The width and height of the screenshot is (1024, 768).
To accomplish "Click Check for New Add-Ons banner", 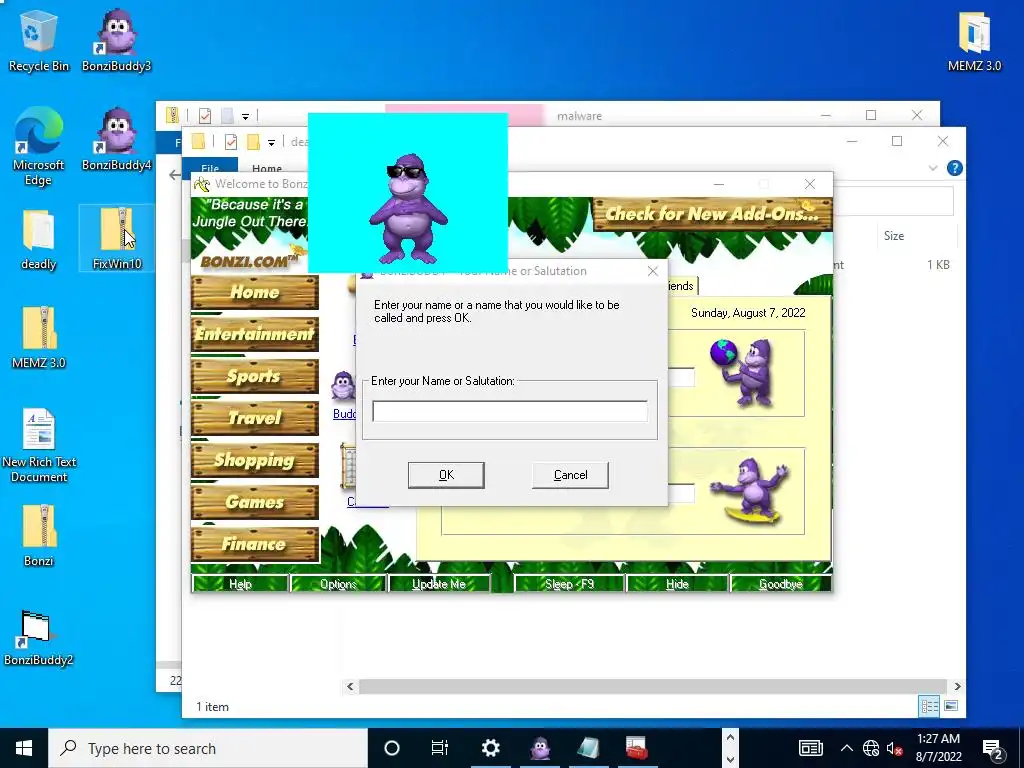I will tap(712, 214).
